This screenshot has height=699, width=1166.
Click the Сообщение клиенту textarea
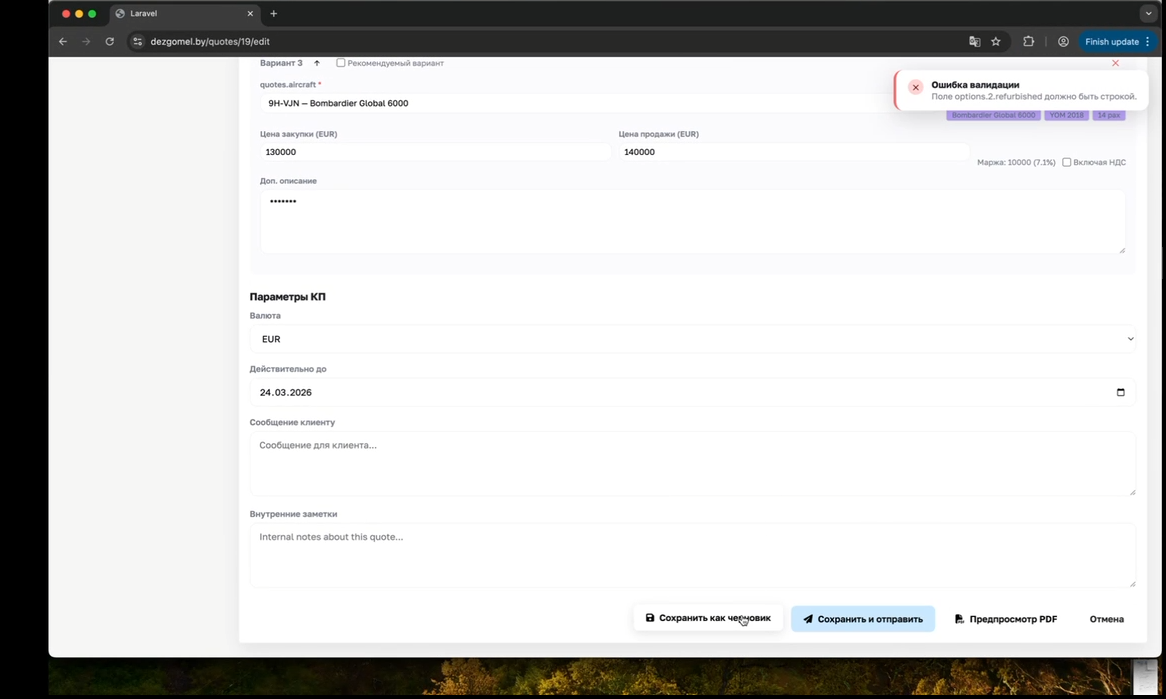692,463
